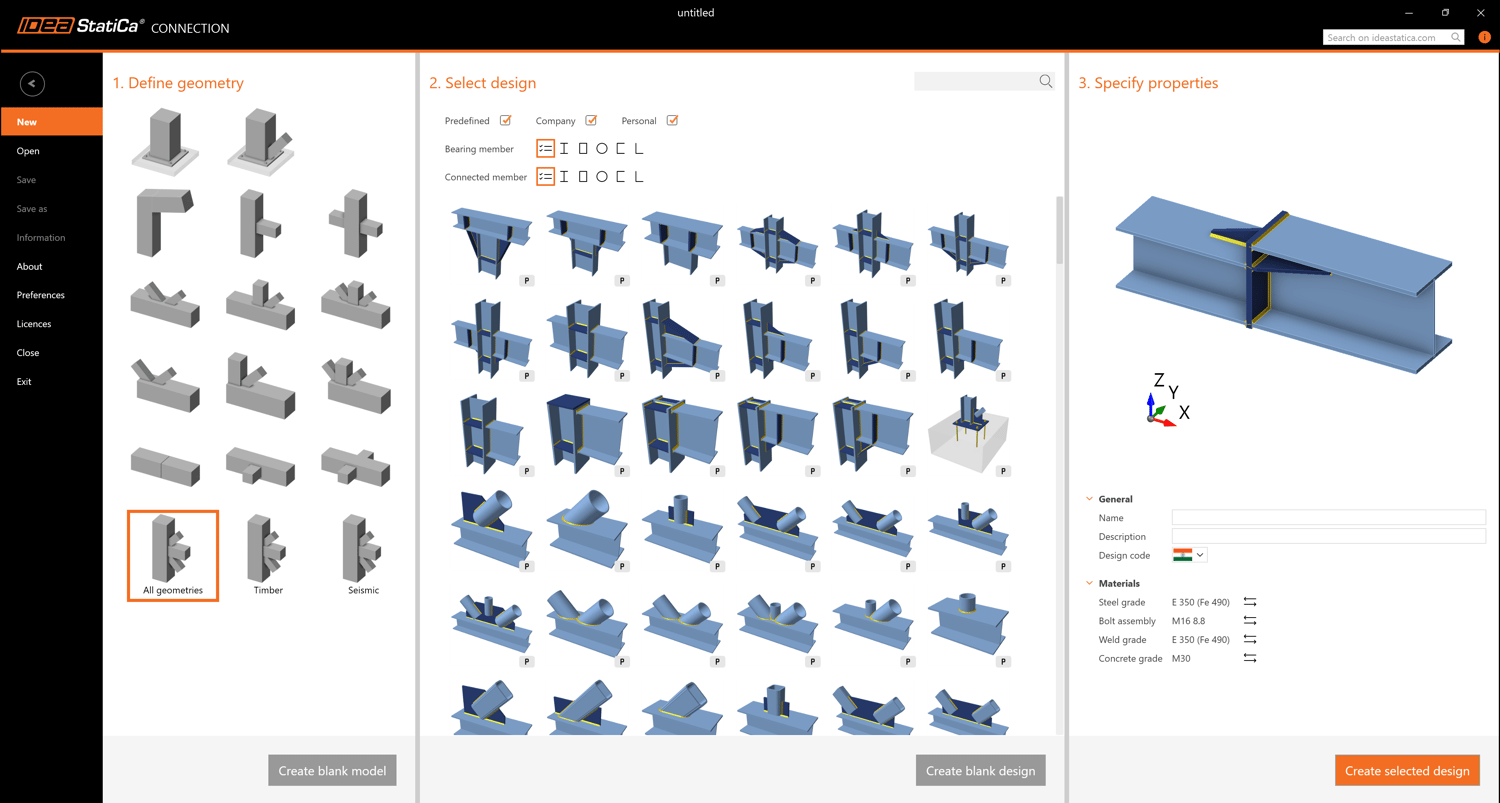Uncheck the Personal checkbox
The width and height of the screenshot is (1500, 803).
(x=672, y=121)
